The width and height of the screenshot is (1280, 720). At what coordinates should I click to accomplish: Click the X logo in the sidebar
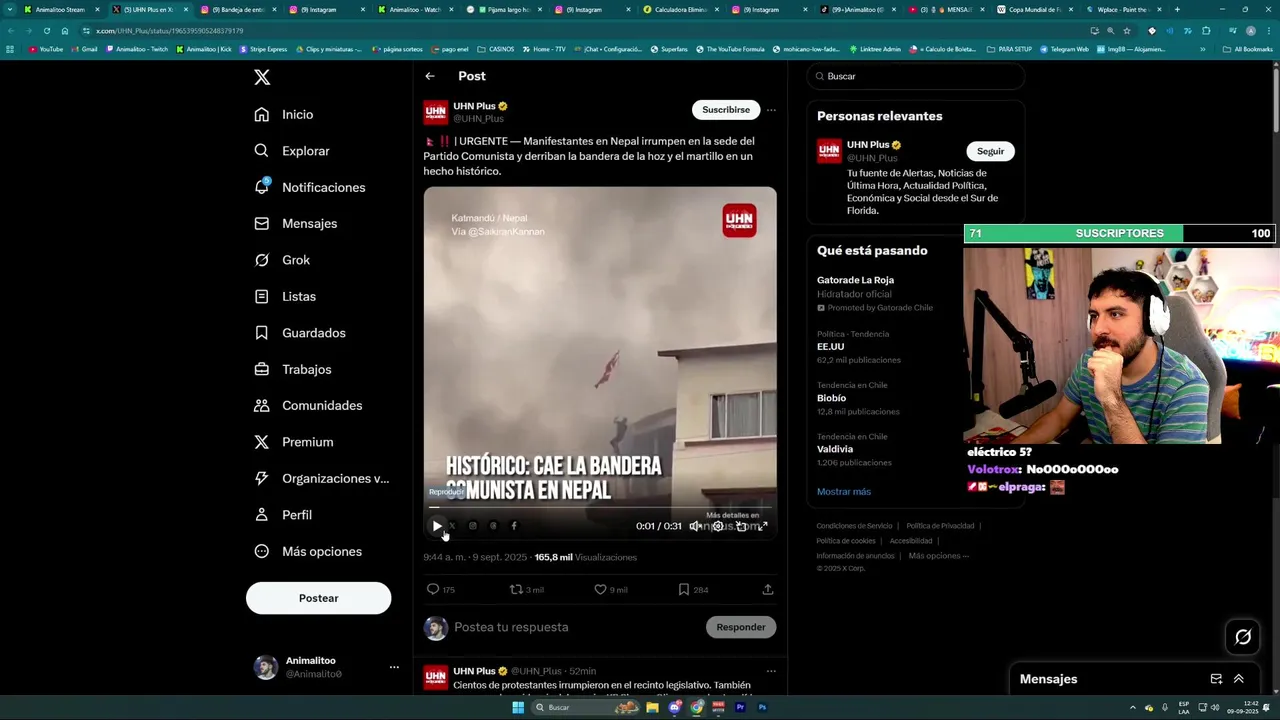point(262,77)
